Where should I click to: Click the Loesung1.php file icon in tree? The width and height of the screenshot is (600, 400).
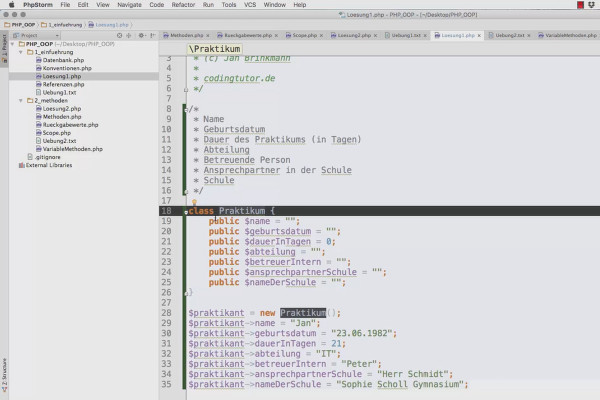pyautogui.click(x=39, y=76)
